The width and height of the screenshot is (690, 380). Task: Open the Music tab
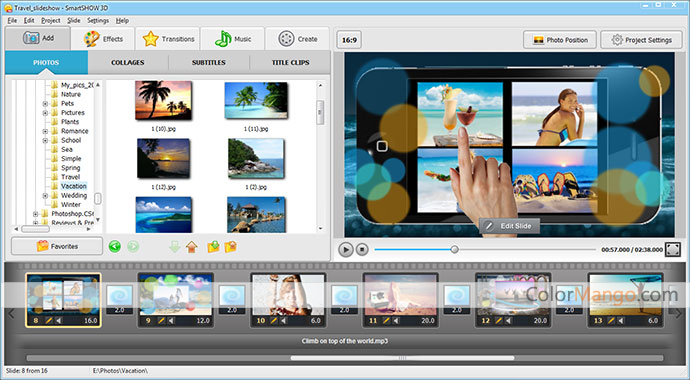(233, 39)
